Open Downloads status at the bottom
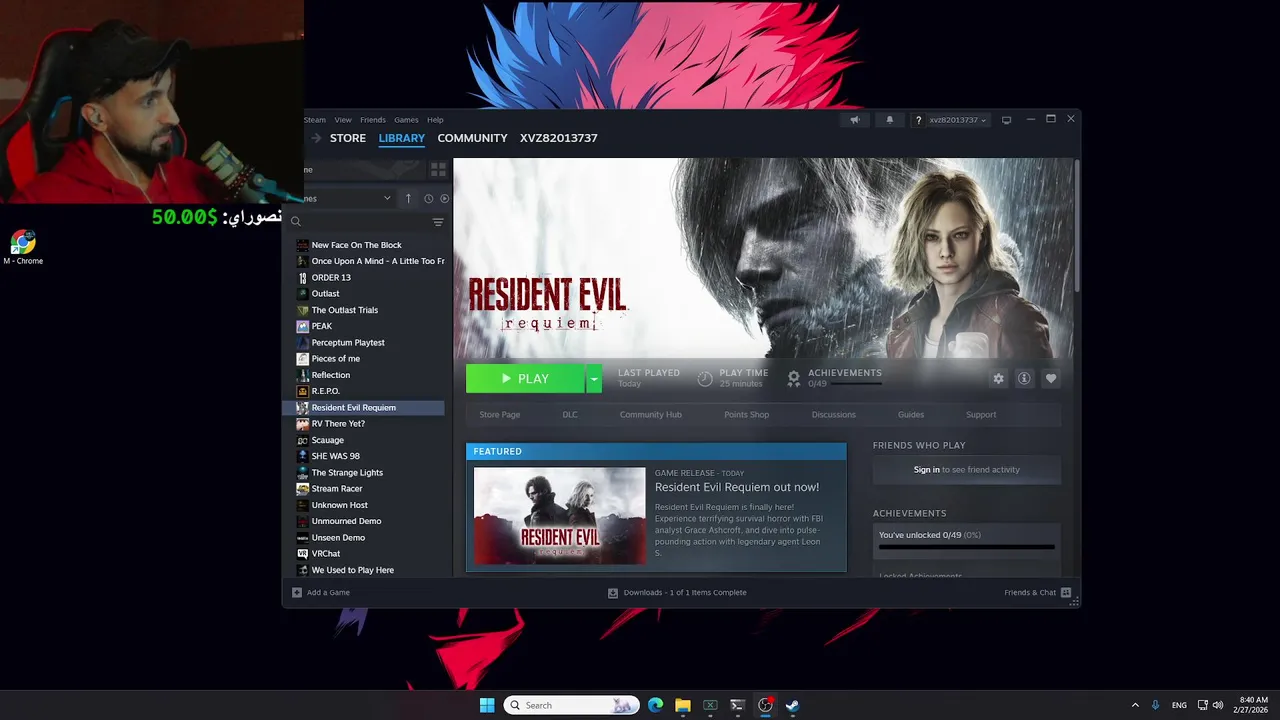 pos(677,593)
